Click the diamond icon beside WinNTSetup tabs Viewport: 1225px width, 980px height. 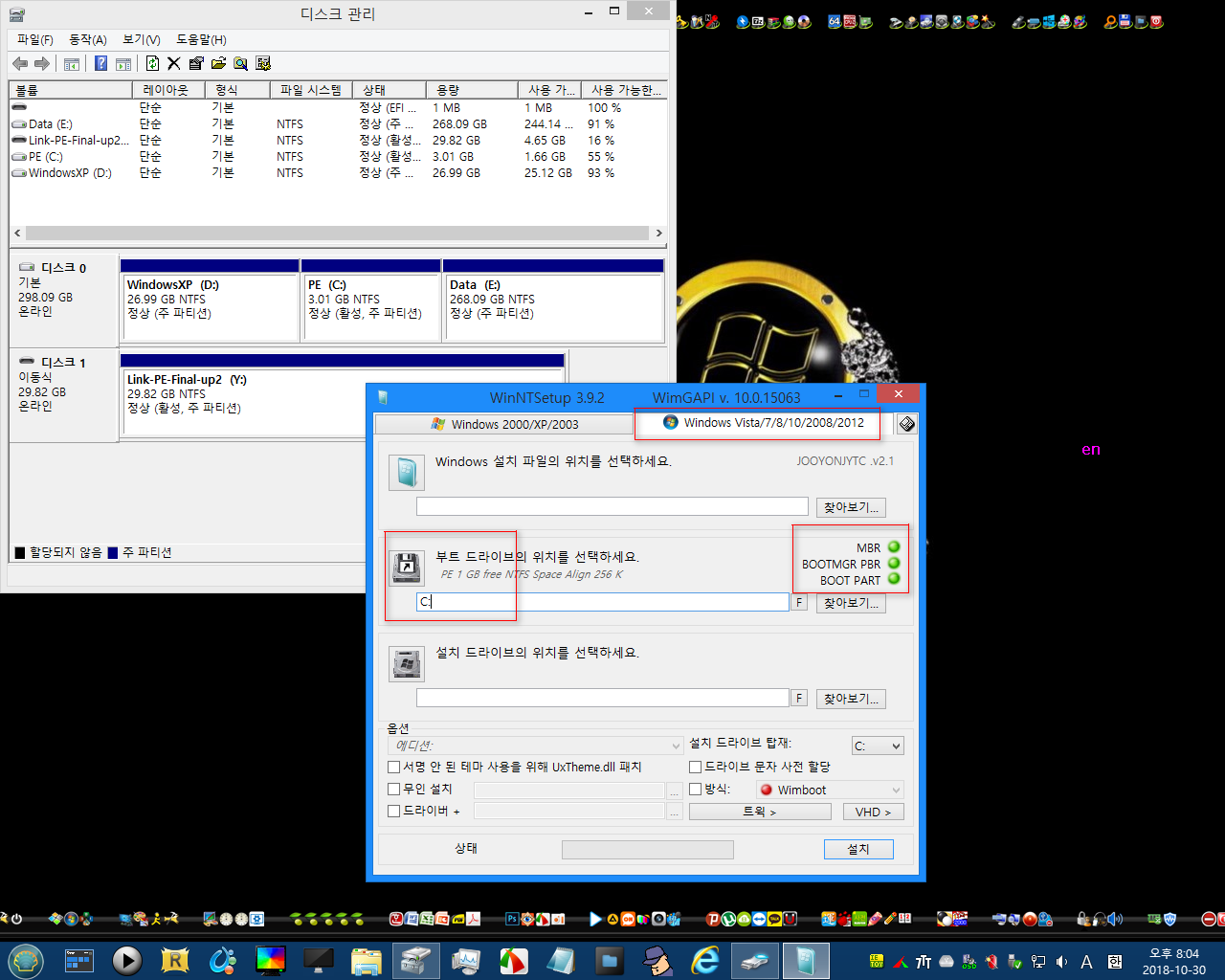click(x=906, y=424)
